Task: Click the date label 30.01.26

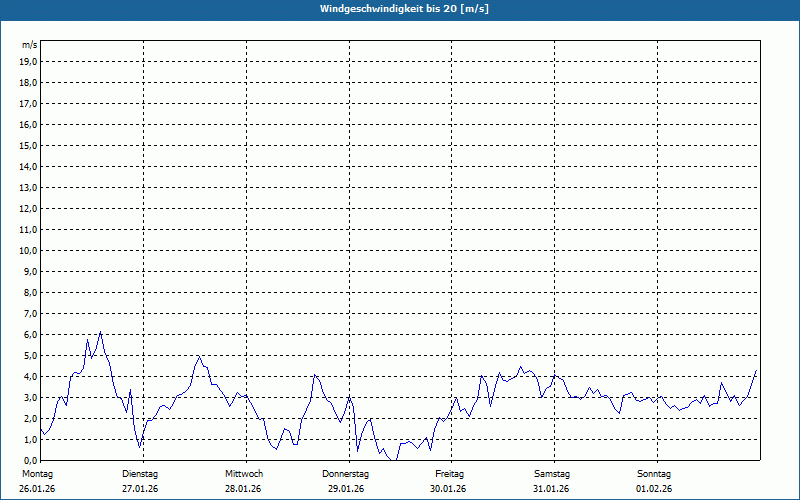Action: pyautogui.click(x=450, y=489)
